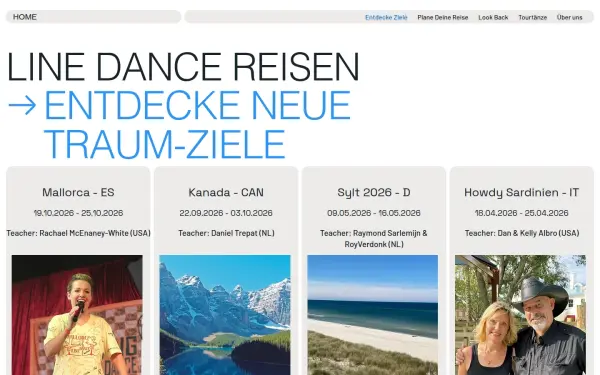Open the Tourtänze menu item
This screenshot has width=600, height=375.
(x=533, y=17)
